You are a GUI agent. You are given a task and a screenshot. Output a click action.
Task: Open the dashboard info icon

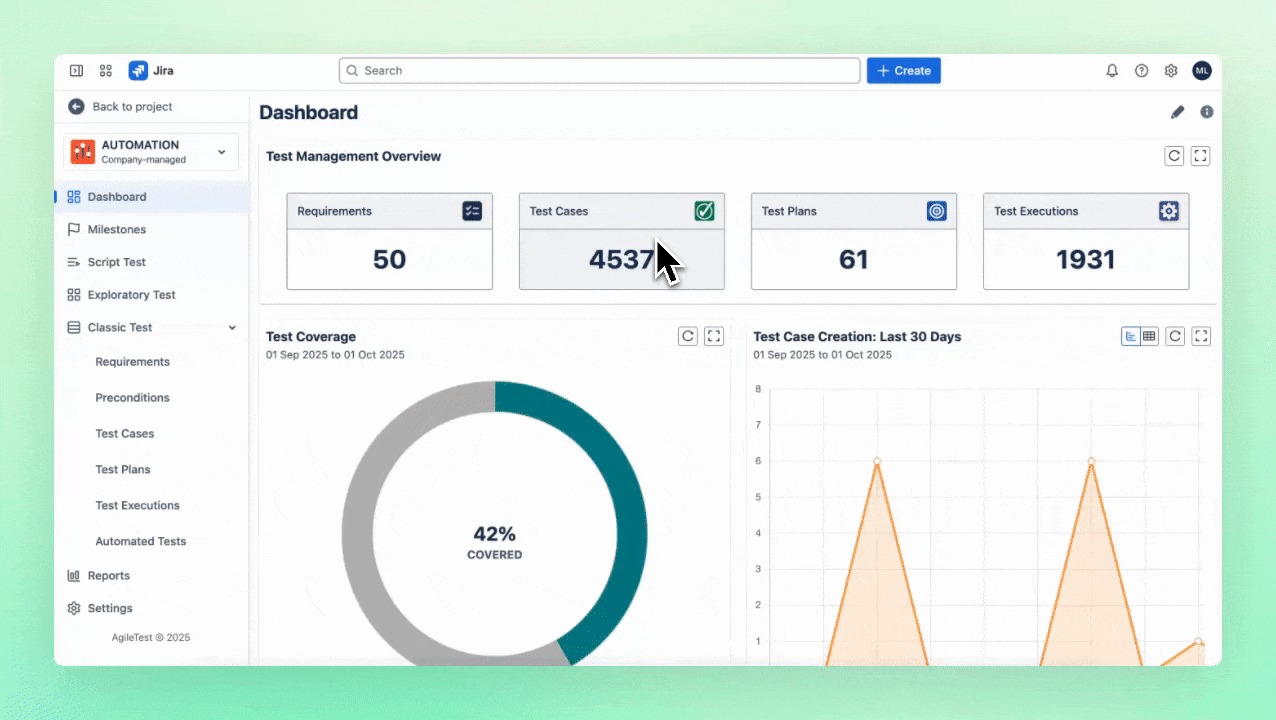(x=1207, y=112)
